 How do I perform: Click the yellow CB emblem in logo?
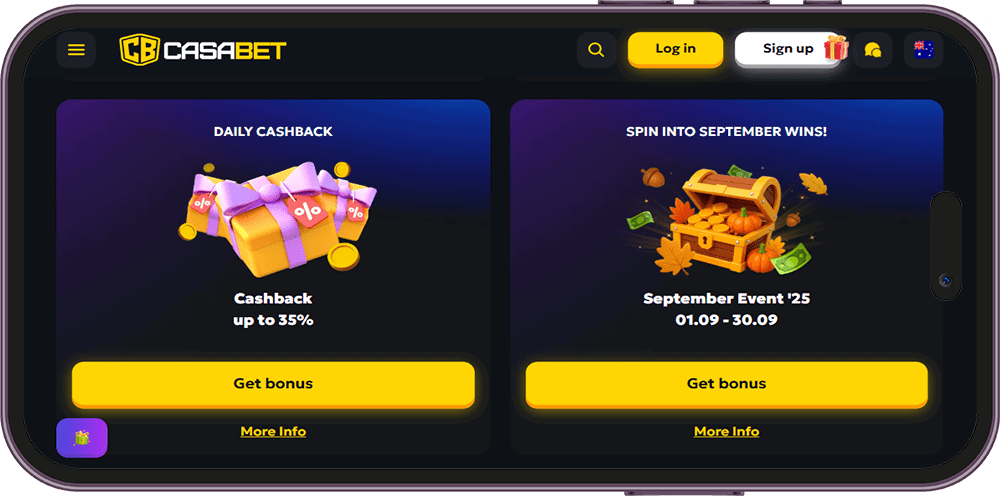click(x=139, y=50)
